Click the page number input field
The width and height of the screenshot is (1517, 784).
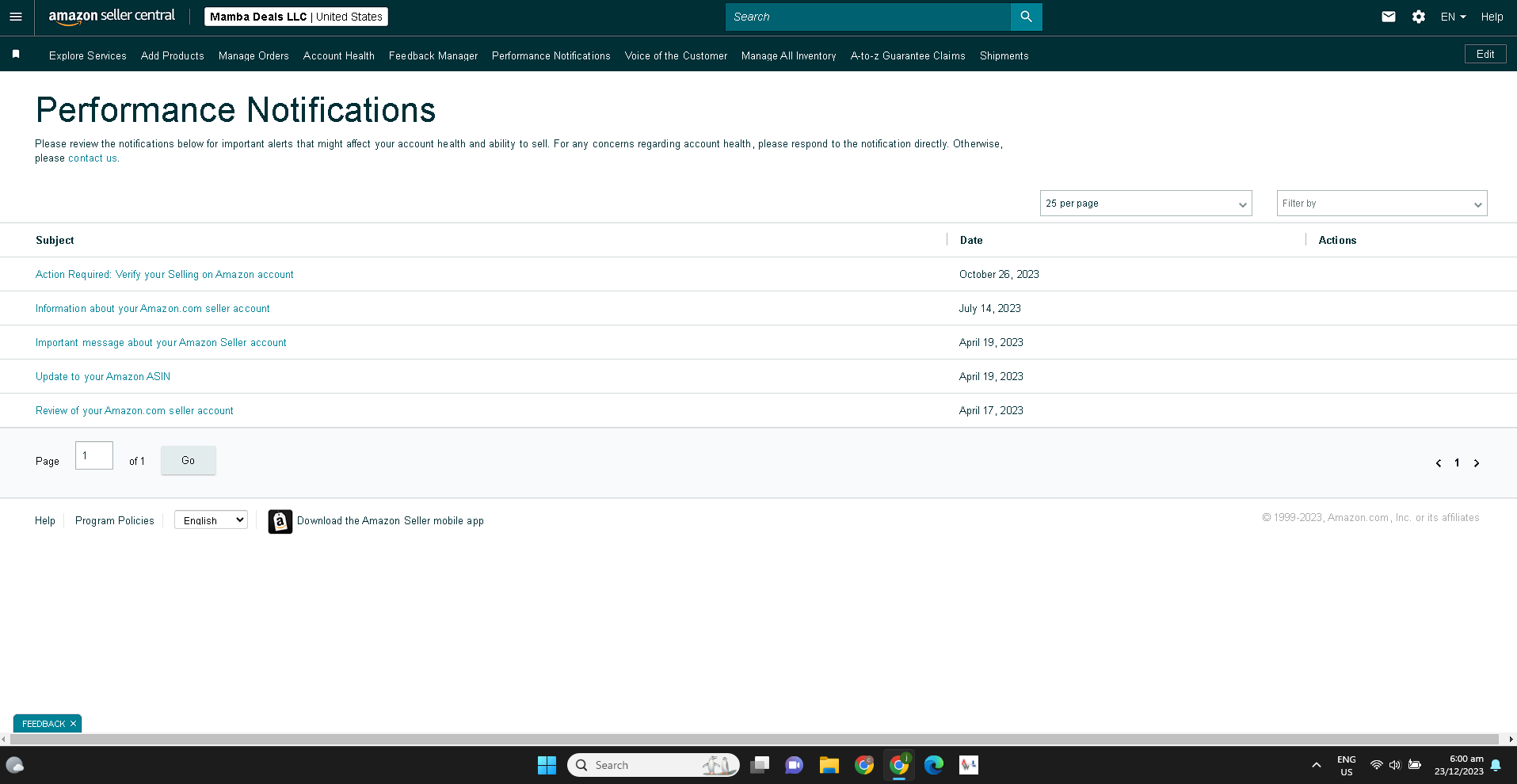[x=94, y=455]
